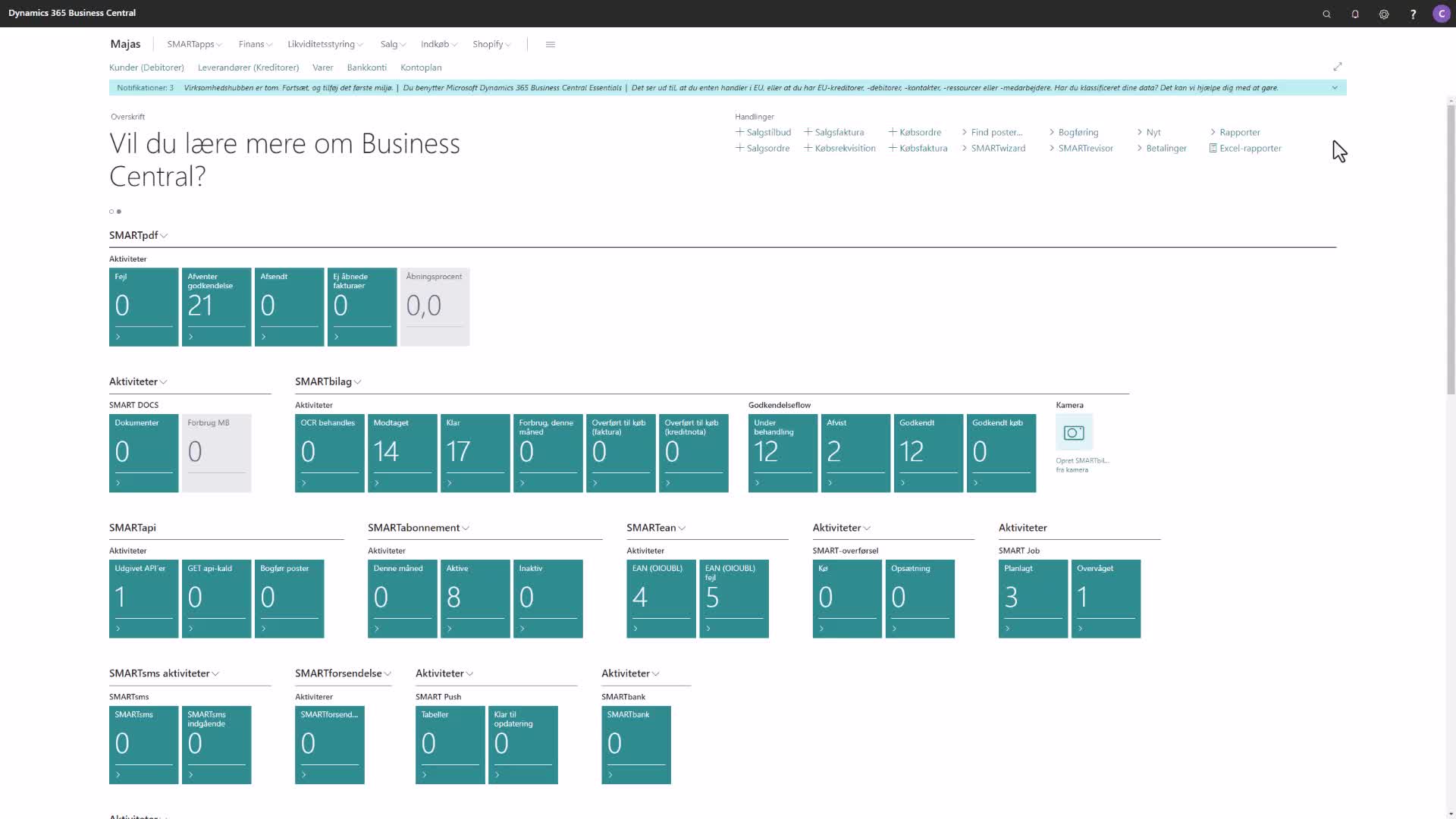Image resolution: width=1456 pixels, height=819 pixels.
Task: Click the Dynamics 365 Business Central title
Action: [72, 14]
